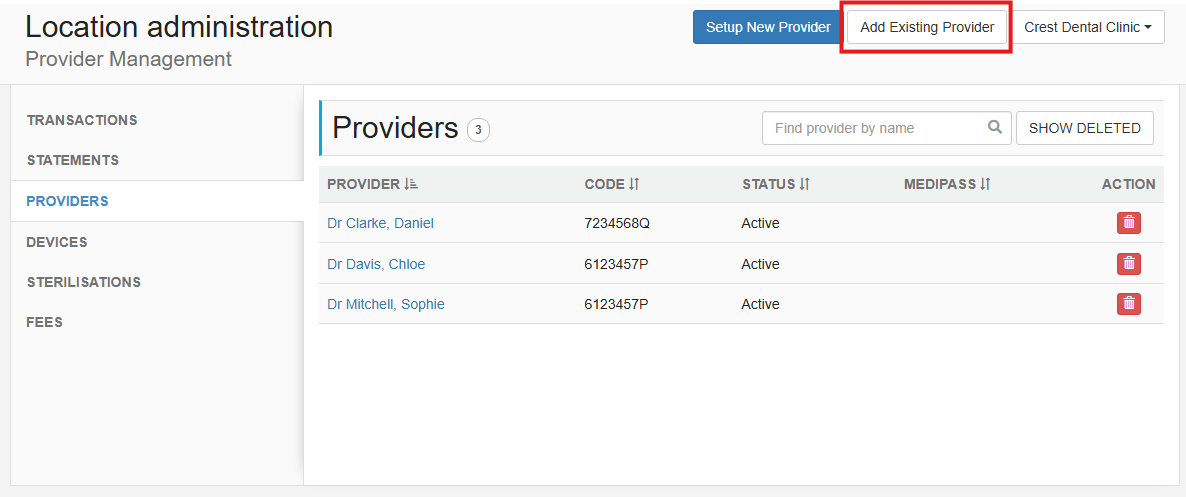Click trash icon for Dr Davis, Chloe
The image size is (1186, 497).
point(1129,264)
